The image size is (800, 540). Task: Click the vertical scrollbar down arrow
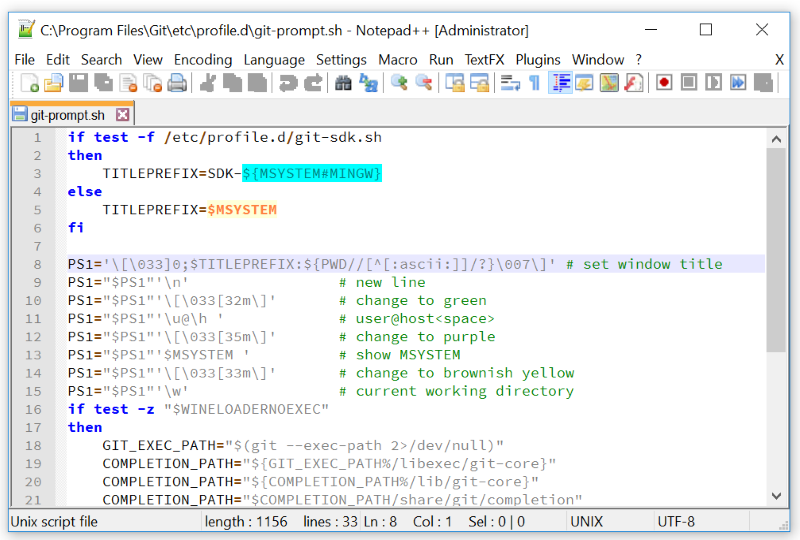[776, 496]
